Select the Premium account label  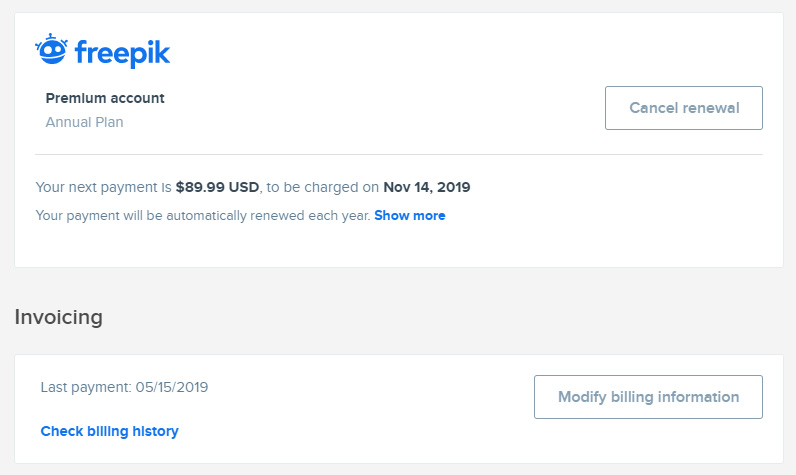pyautogui.click(x=105, y=98)
